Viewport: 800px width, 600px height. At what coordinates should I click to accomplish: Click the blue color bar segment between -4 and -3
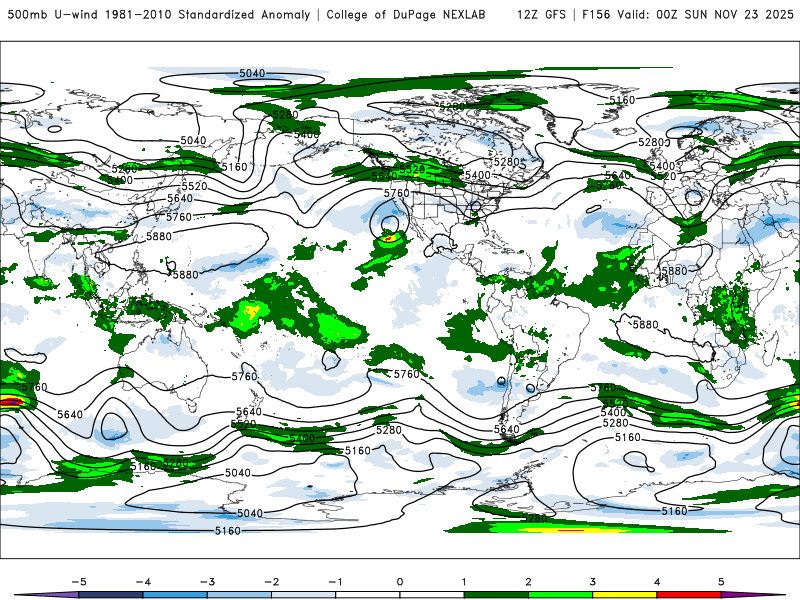click(175, 595)
